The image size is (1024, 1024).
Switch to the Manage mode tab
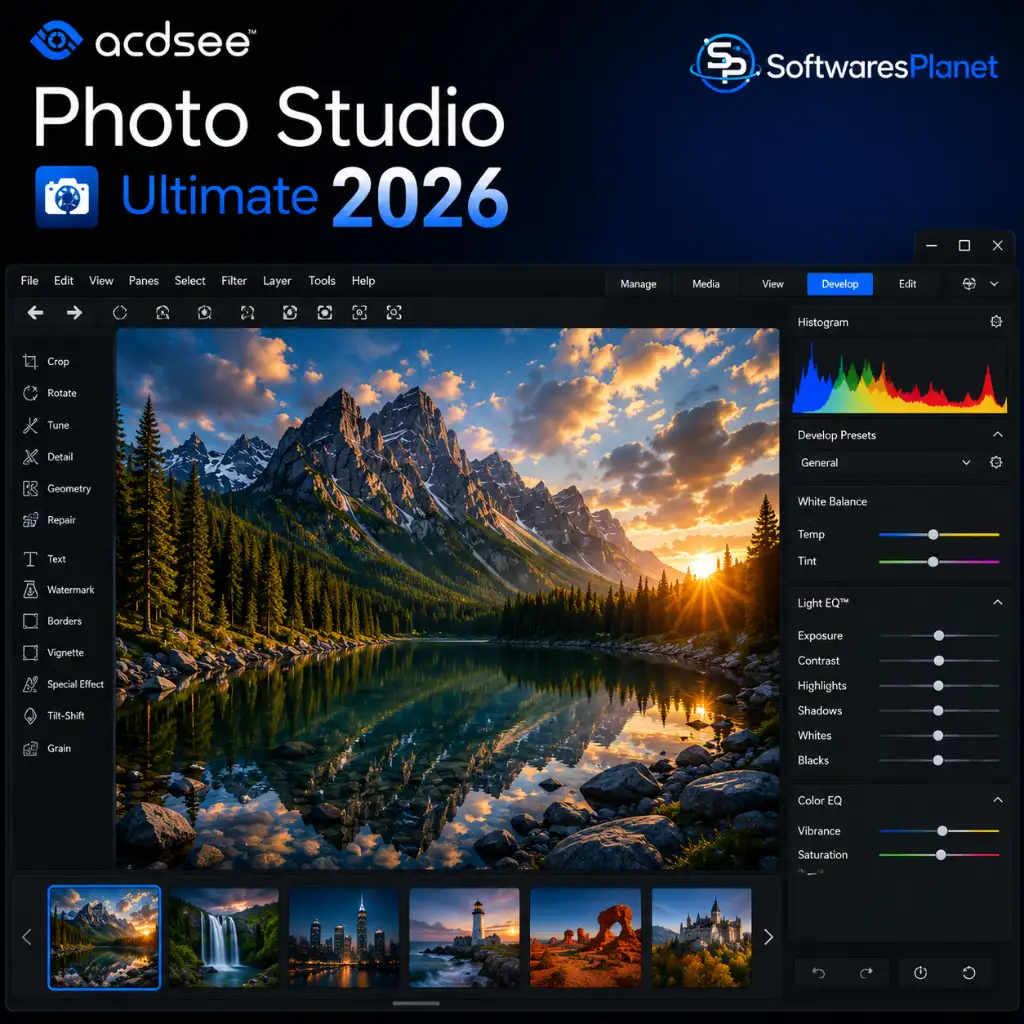tap(638, 284)
